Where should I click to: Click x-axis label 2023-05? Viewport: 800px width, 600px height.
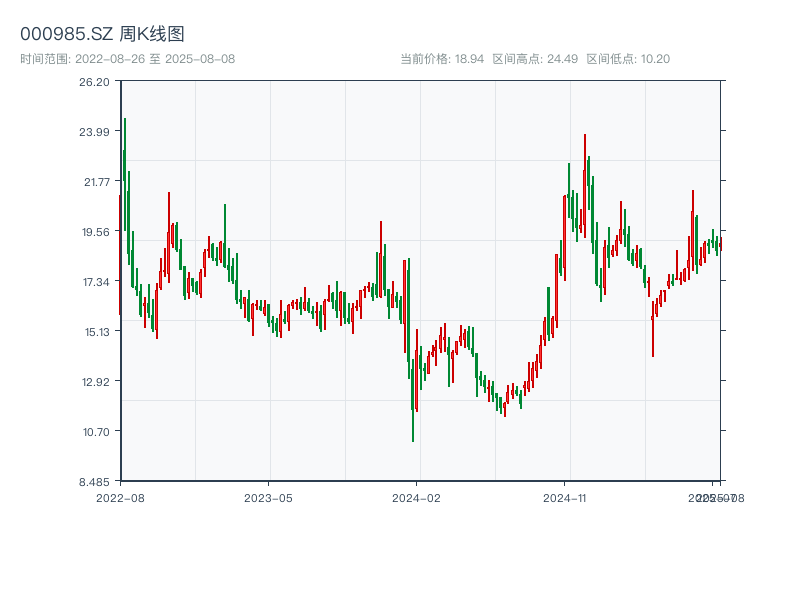268,498
